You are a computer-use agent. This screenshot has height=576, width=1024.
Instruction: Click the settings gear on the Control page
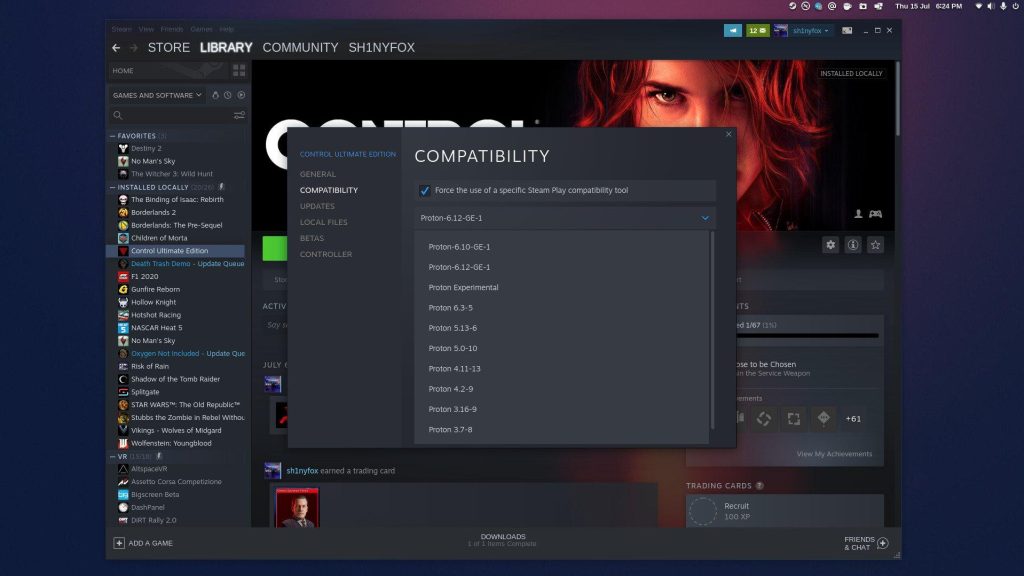831,244
